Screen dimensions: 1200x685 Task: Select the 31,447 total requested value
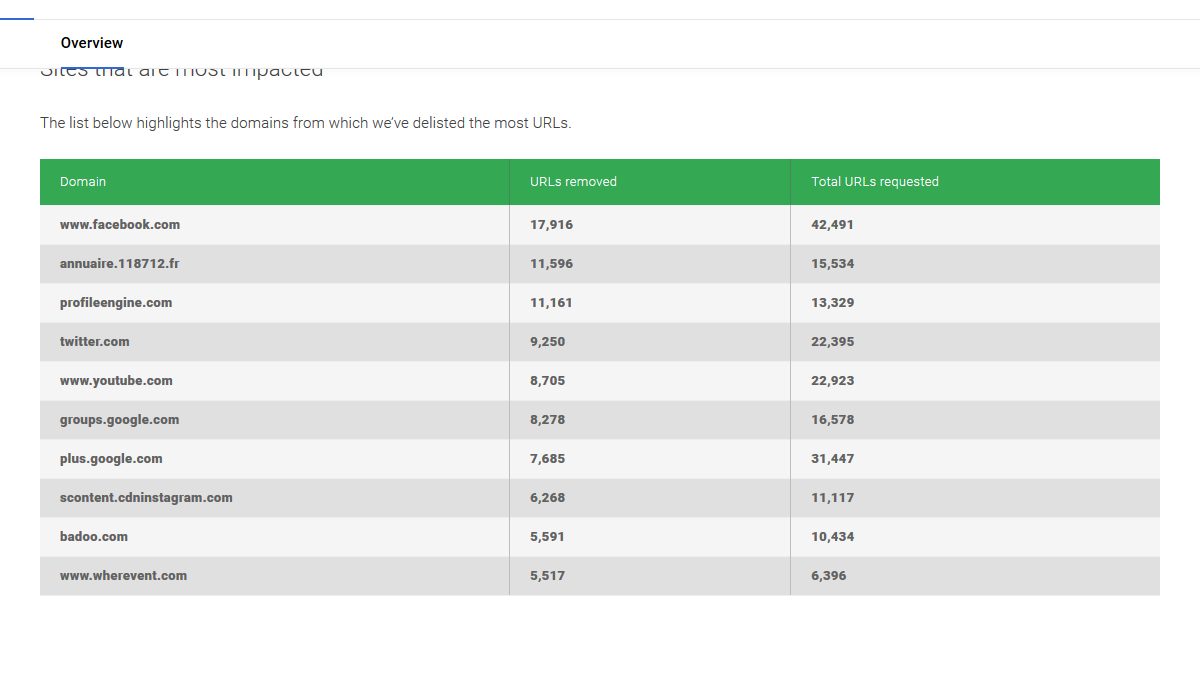point(833,459)
